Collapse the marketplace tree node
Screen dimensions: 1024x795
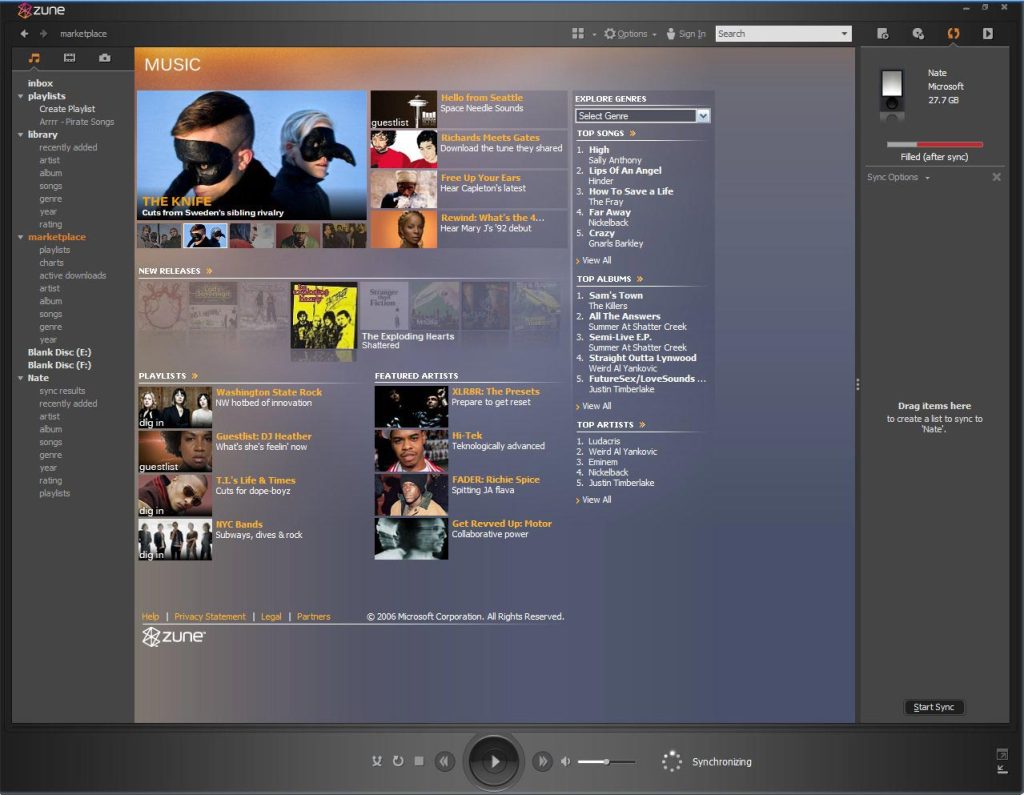(21, 237)
